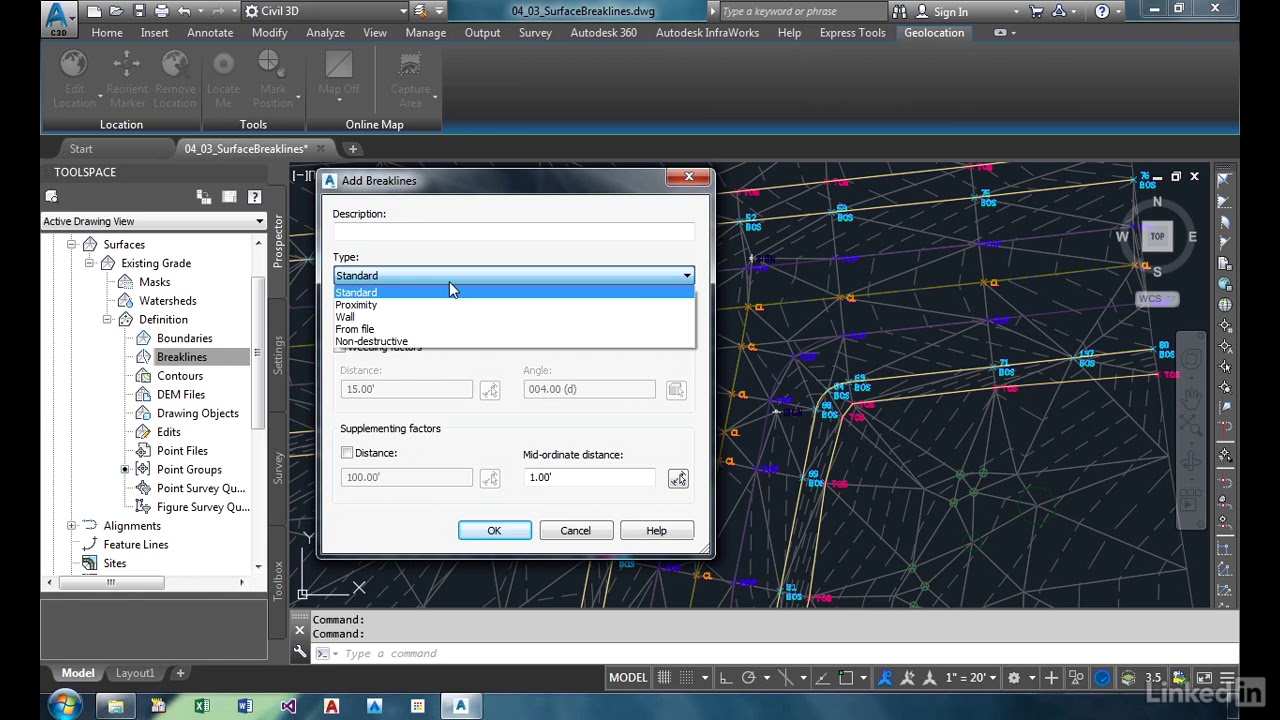1280x720 pixels.
Task: Toggle polar tracking in status bar
Action: [x=748, y=678]
